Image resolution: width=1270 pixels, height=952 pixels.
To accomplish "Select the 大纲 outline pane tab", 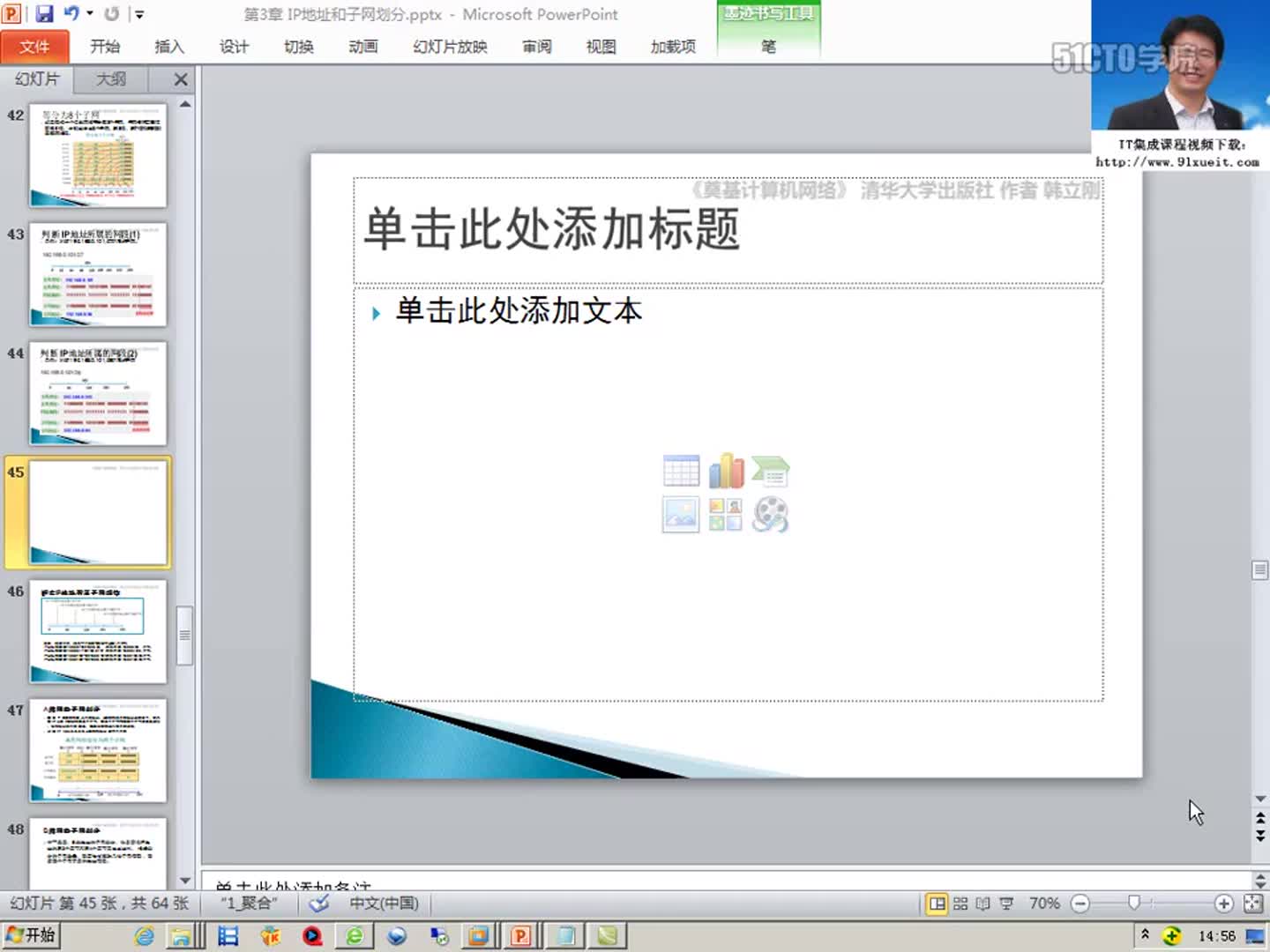I will (111, 79).
